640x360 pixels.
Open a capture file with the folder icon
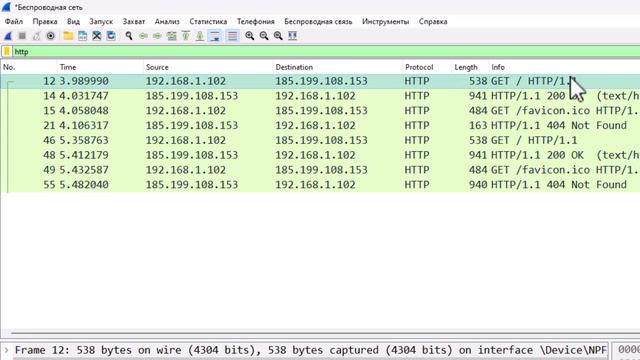[68, 36]
